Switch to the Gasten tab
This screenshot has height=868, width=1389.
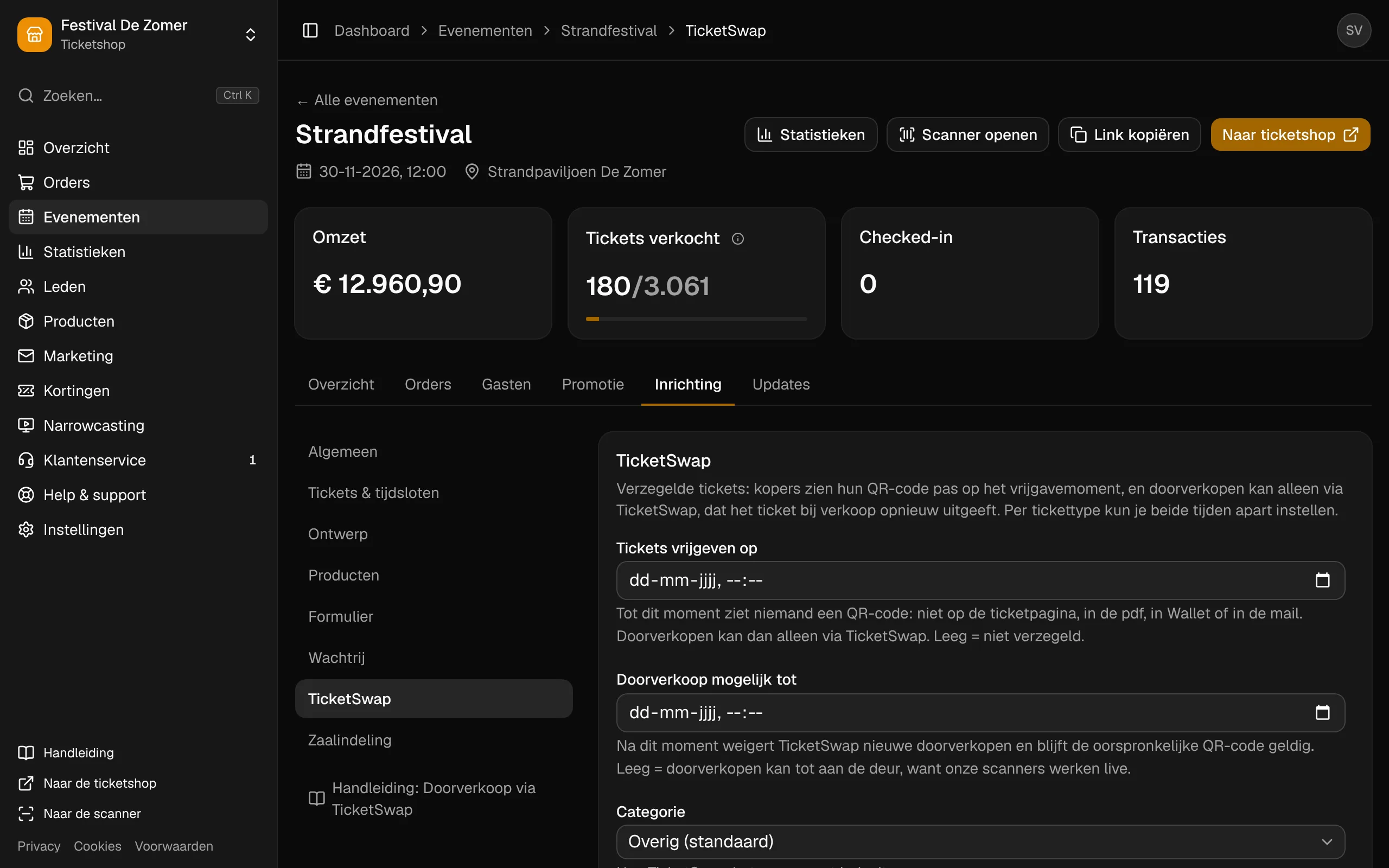point(506,385)
